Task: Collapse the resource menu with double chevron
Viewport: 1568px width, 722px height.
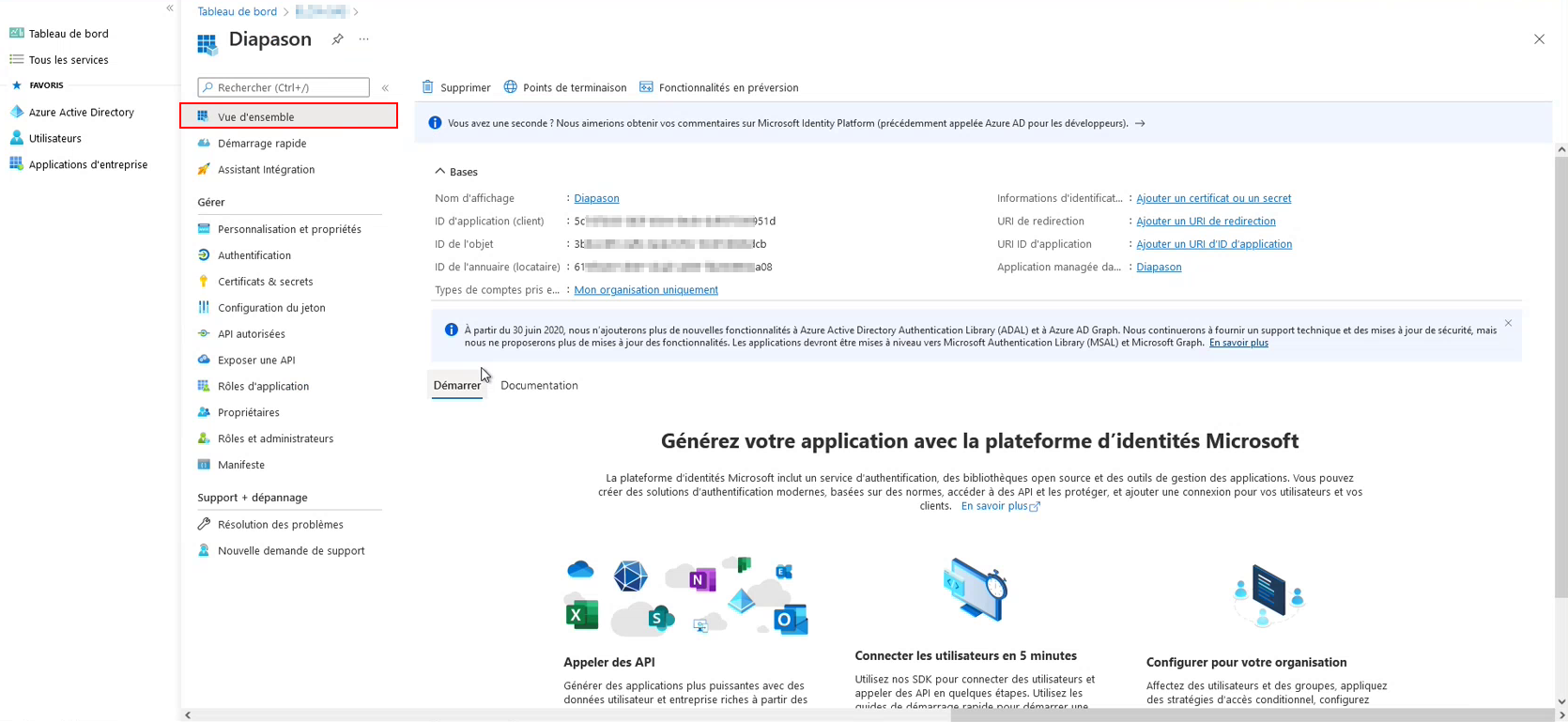Action: point(385,87)
